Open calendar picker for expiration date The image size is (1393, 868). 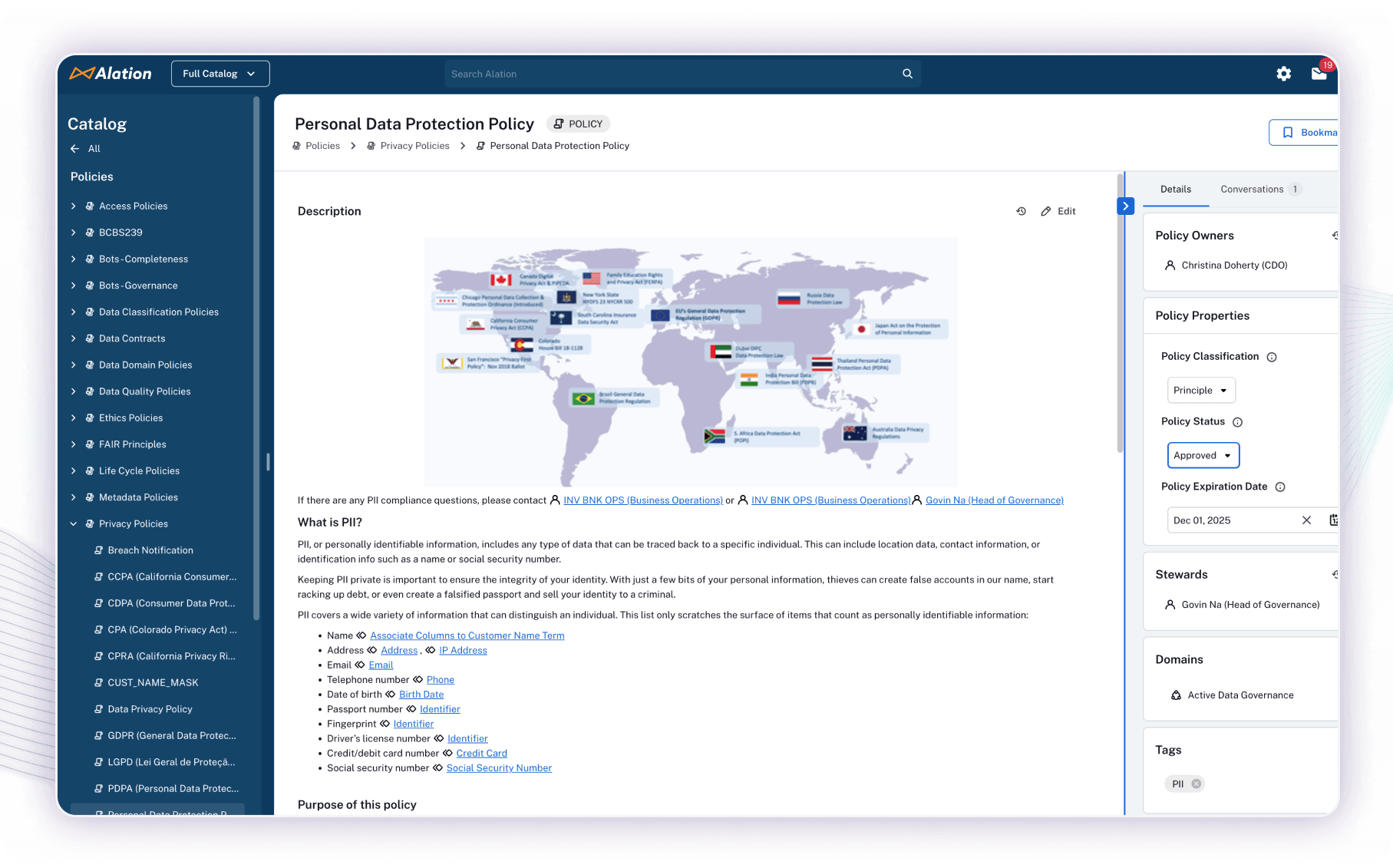(1334, 520)
